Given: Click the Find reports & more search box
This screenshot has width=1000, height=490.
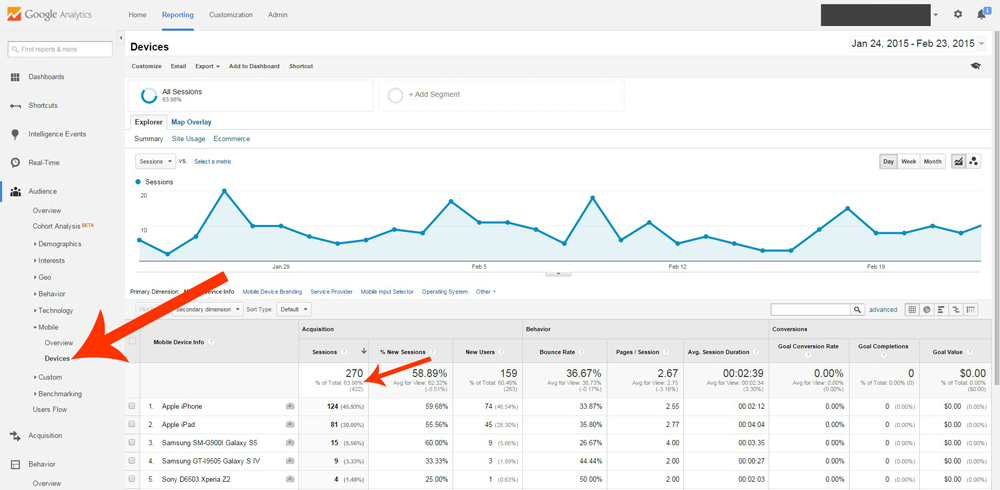Looking at the screenshot, I should (x=59, y=49).
